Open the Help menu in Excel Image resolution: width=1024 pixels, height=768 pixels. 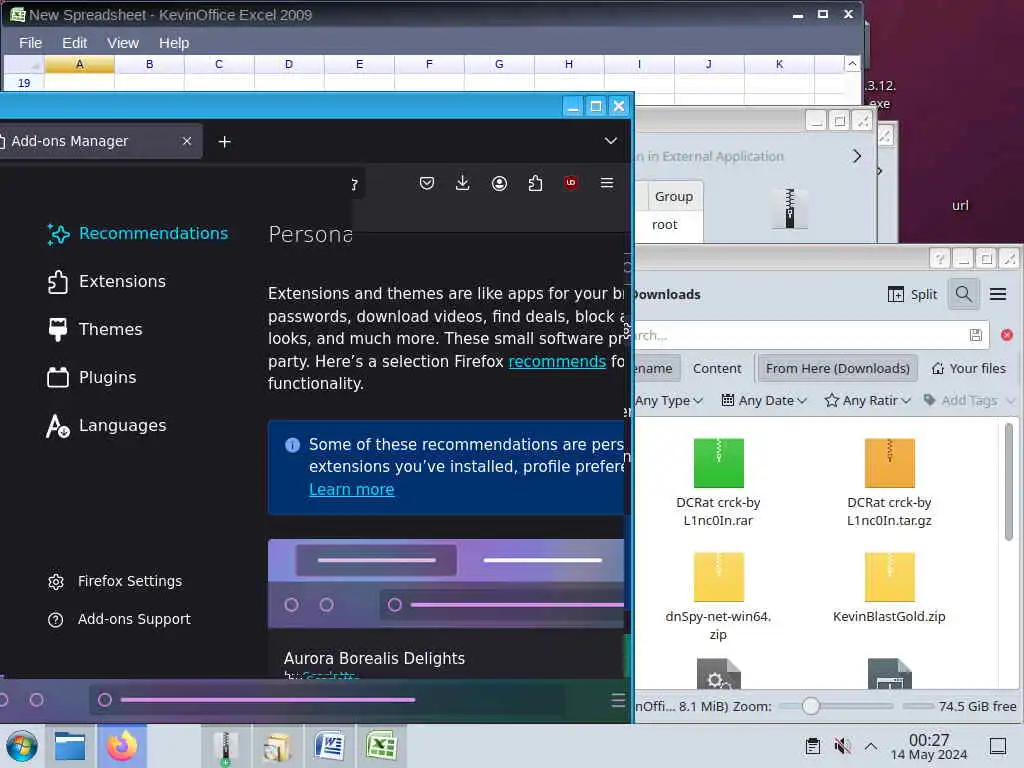click(x=174, y=43)
